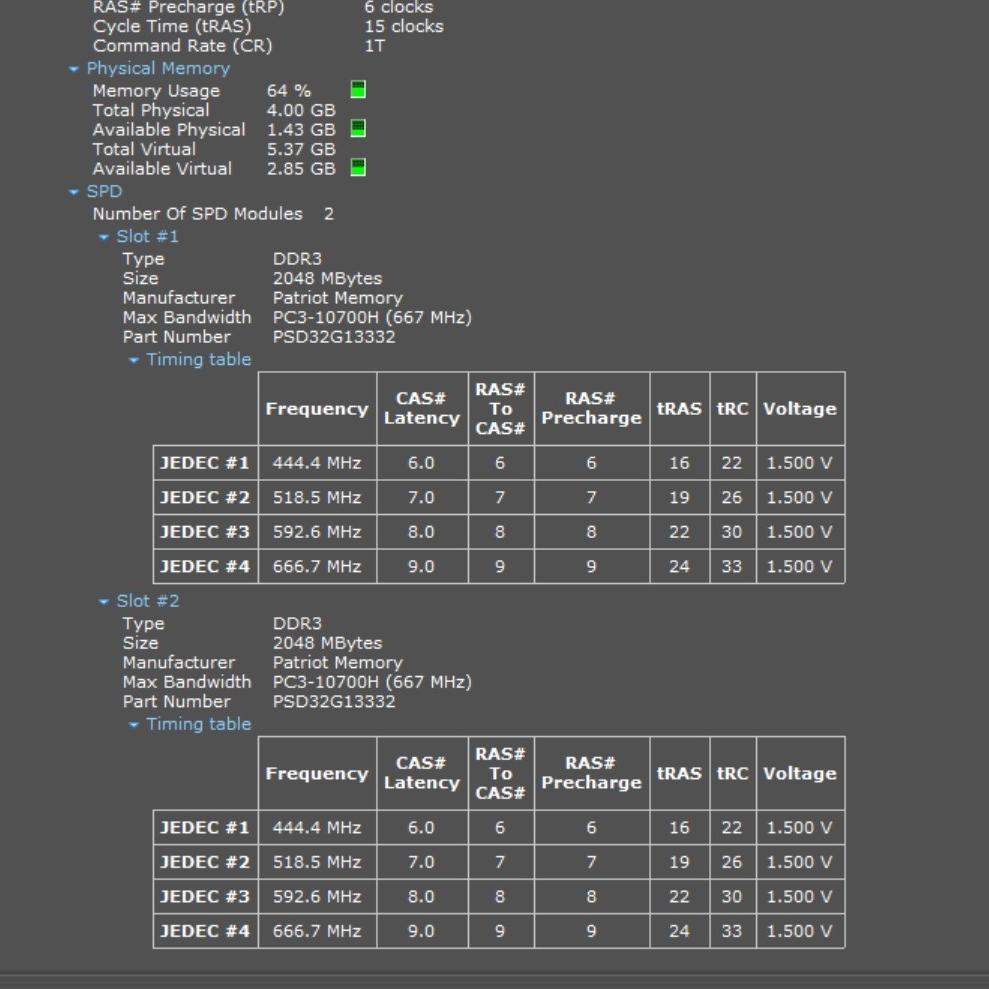Click the CAS# Latency header in Slot #2 table

421,774
